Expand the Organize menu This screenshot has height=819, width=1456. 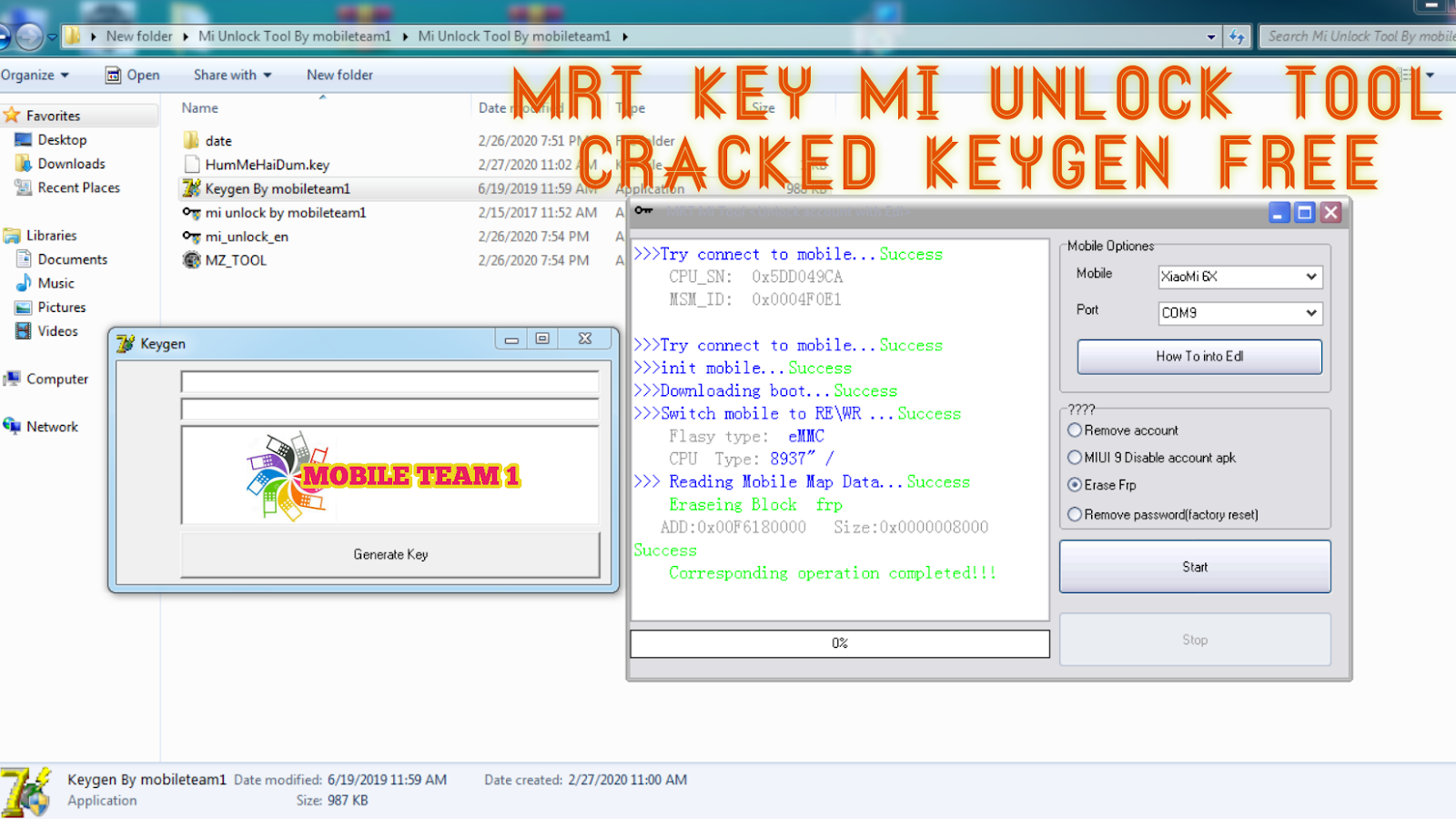(35, 75)
